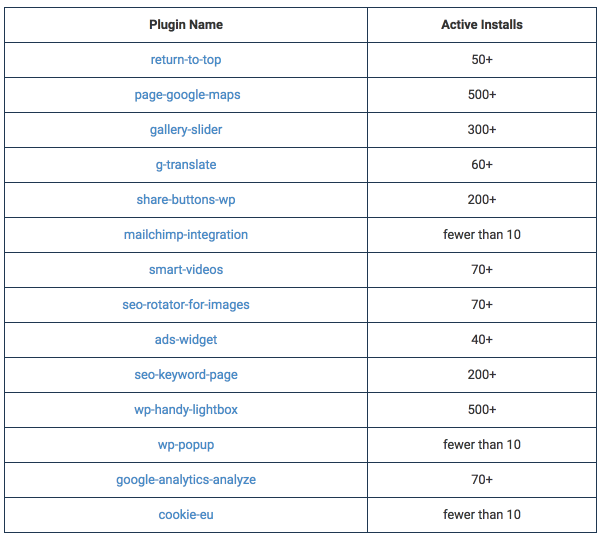
Task: Select the 60+ installs cell for g-translate
Action: (x=482, y=165)
